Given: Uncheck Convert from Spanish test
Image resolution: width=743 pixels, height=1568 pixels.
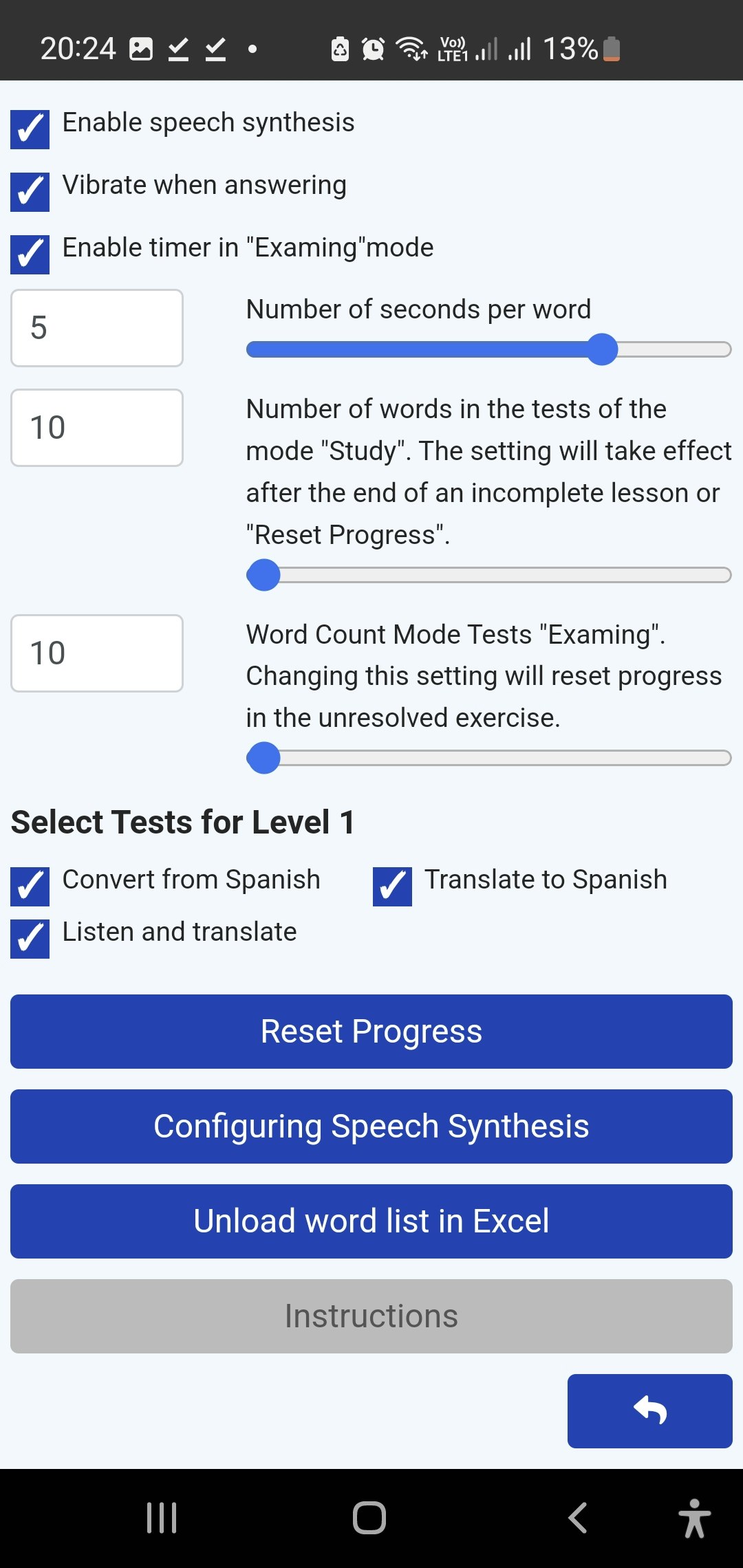Looking at the screenshot, I should tap(30, 886).
